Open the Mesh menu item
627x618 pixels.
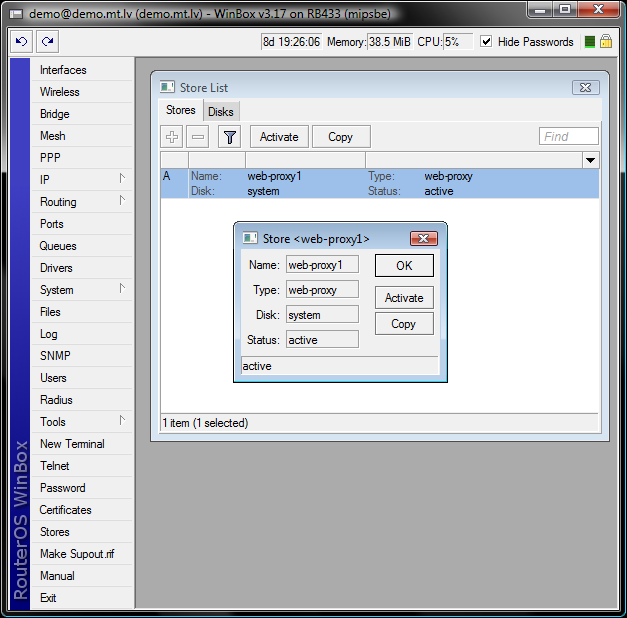(82, 136)
